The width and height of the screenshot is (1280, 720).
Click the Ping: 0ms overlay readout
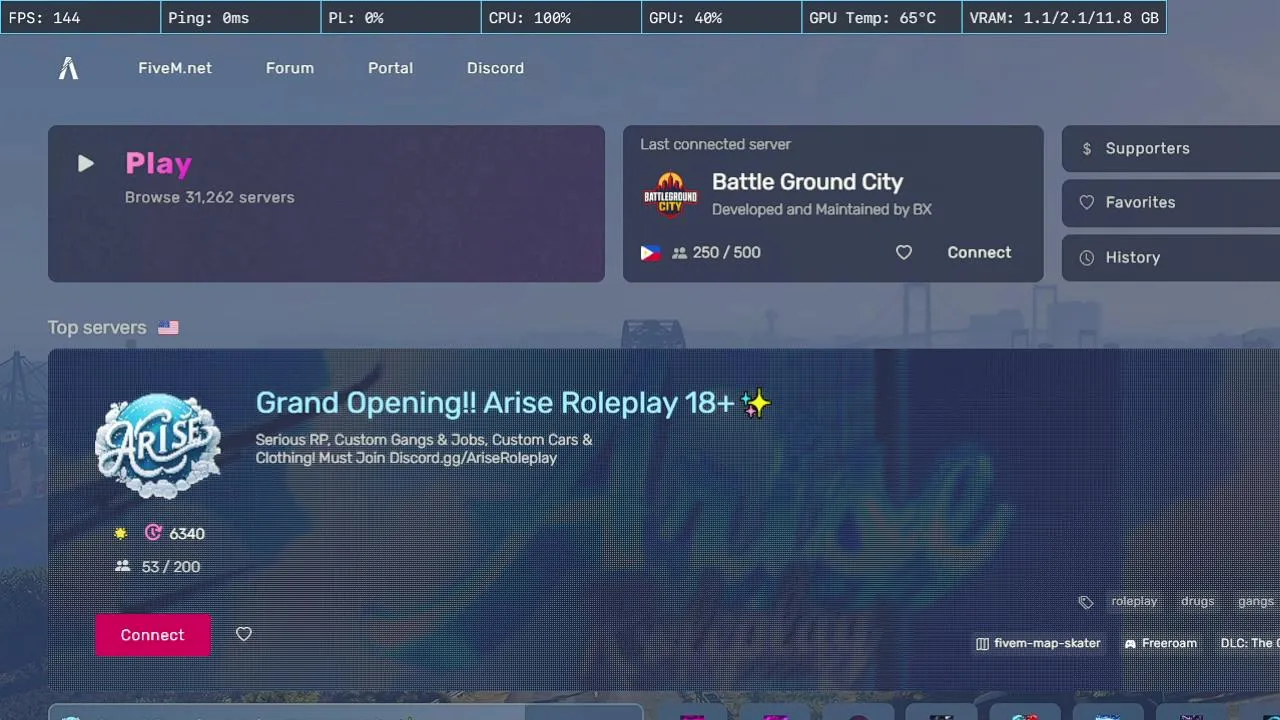241,17
